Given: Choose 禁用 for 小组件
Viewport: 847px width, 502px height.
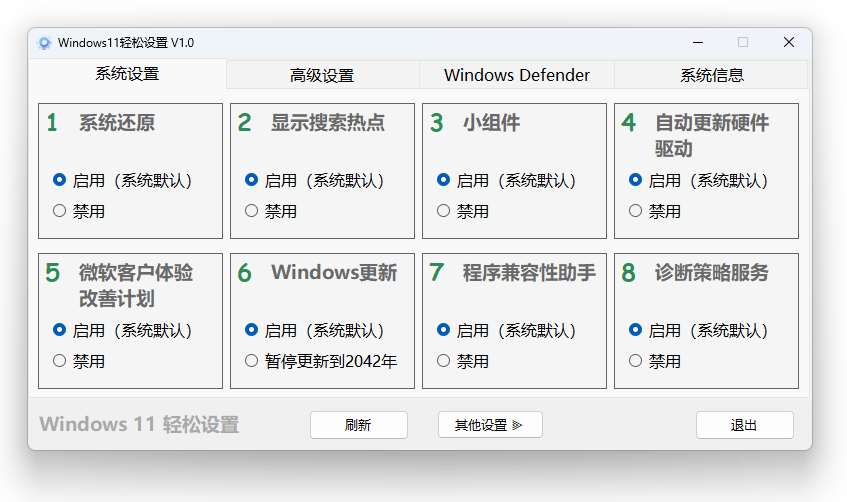Looking at the screenshot, I should (444, 211).
